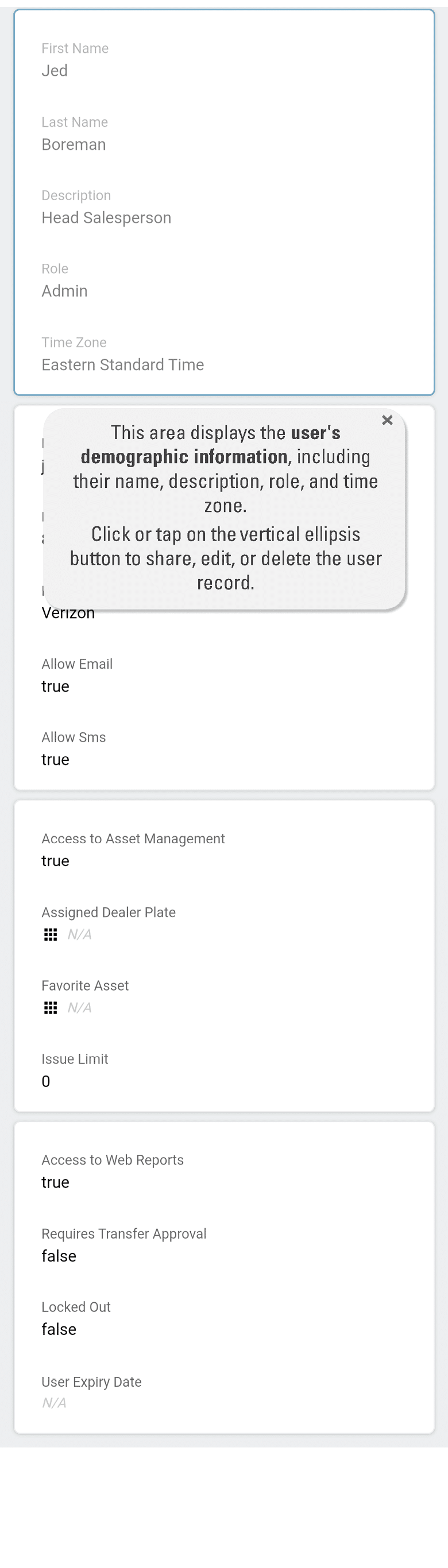Image resolution: width=448 pixels, height=1568 pixels.
Task: Click the Head Salesperson description value
Action: click(106, 218)
